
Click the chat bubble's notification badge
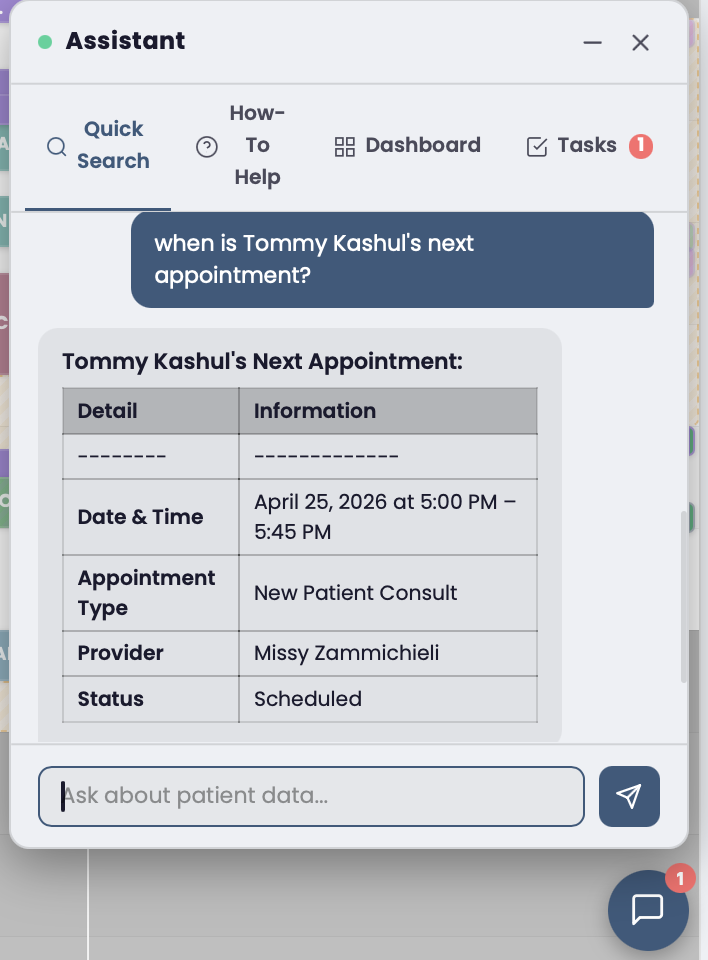pyautogui.click(x=680, y=879)
